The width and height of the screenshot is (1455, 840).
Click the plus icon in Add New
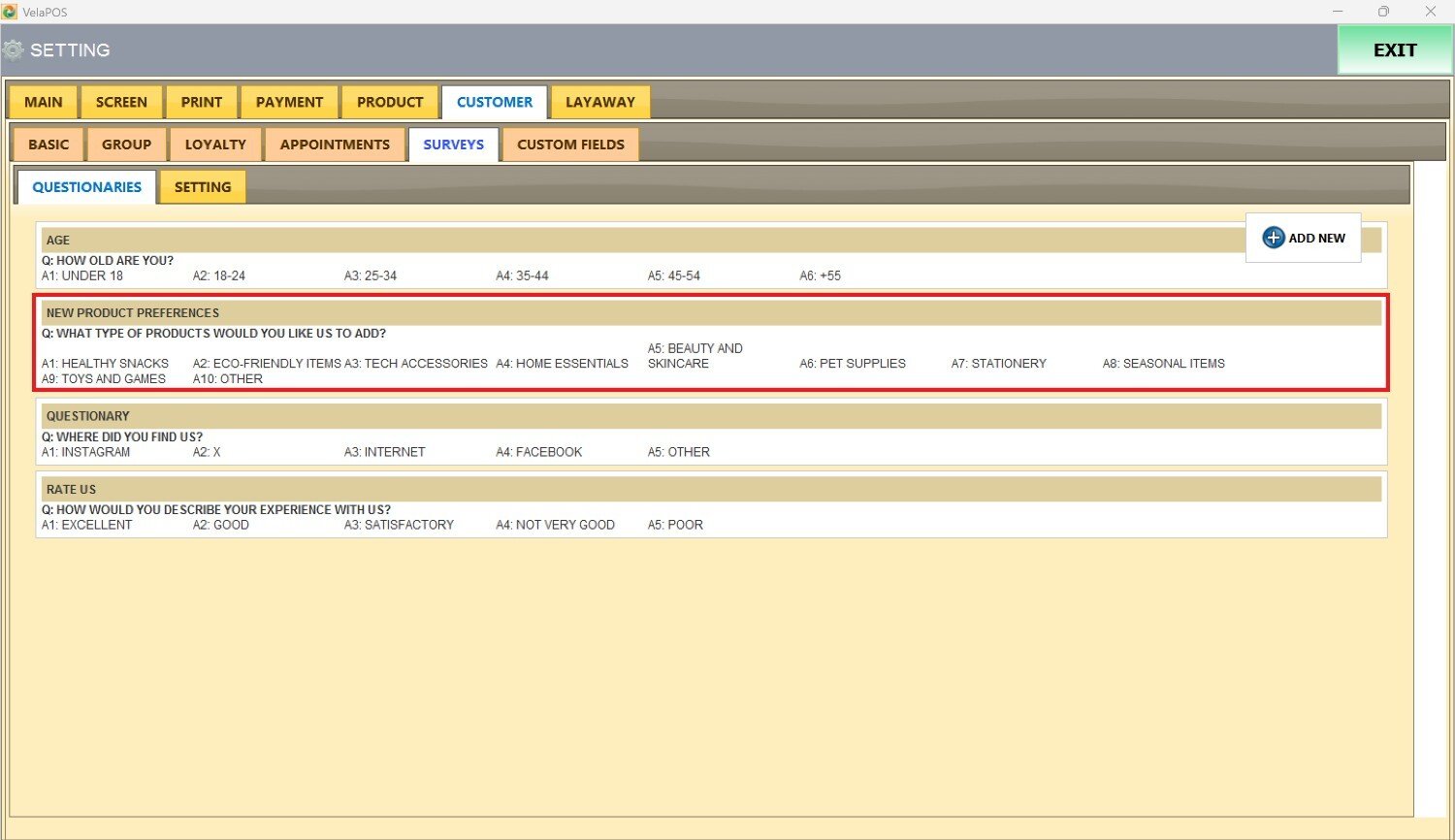[1273, 238]
